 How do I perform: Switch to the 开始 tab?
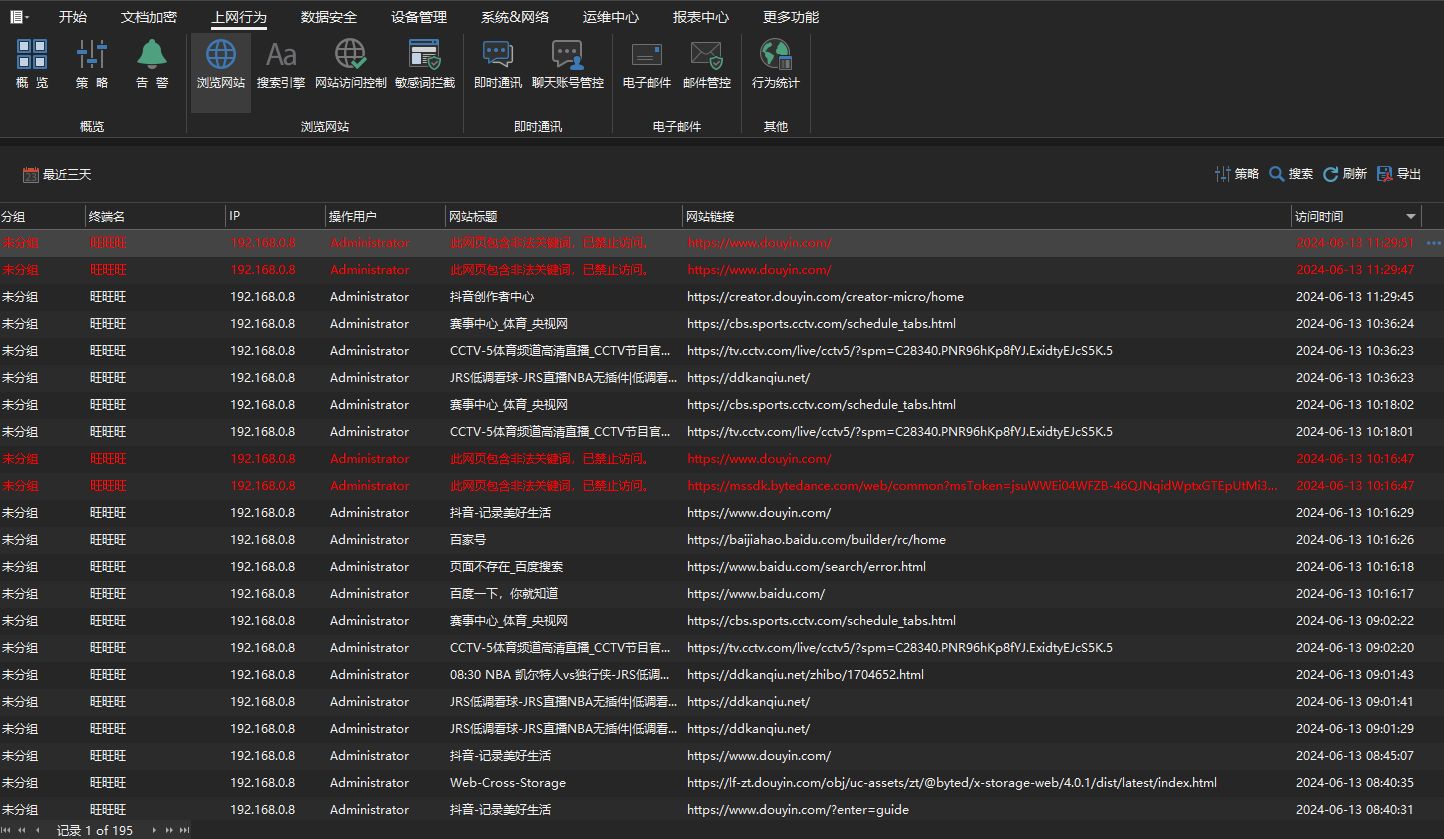click(73, 17)
